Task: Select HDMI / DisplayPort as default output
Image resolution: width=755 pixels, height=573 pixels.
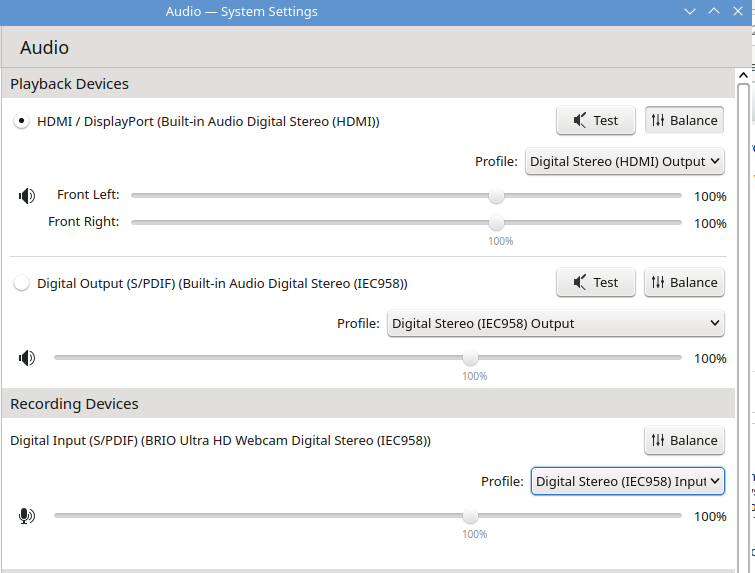Action: coord(22,121)
